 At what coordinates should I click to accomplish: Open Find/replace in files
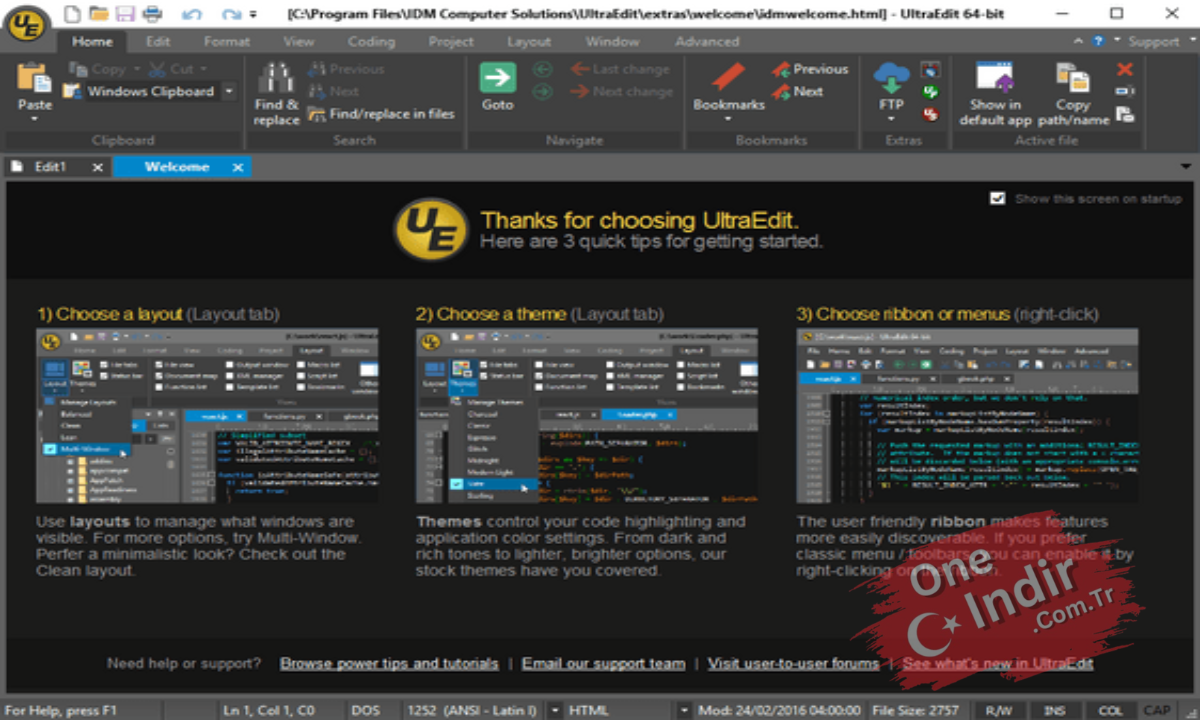(381, 114)
